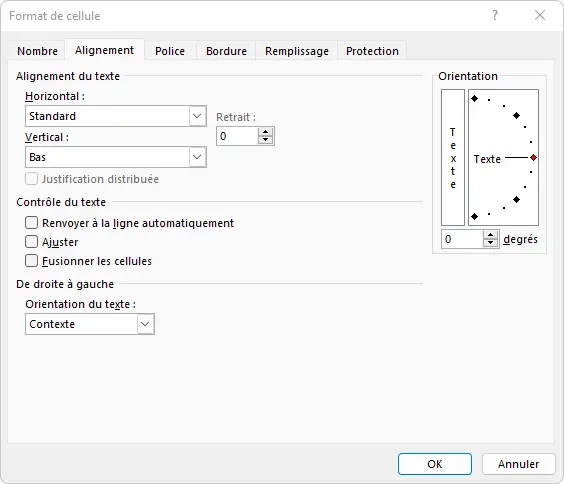This screenshot has height=484, width=564.
Task: Click top diamond on orientation dial
Action: [x=474, y=98]
